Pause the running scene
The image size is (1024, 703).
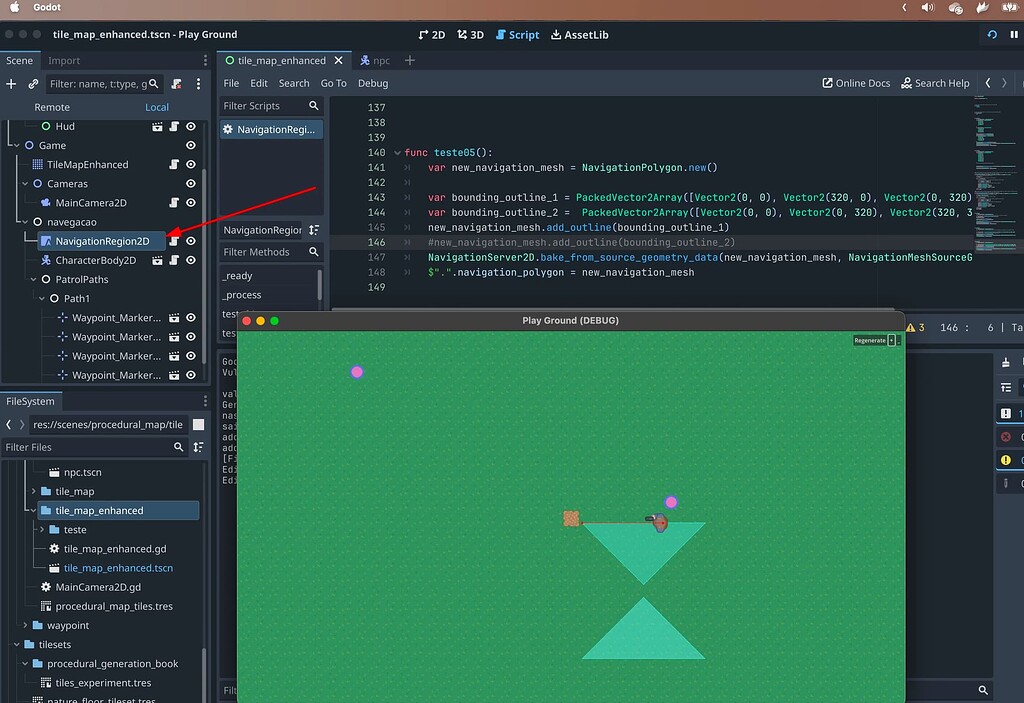coord(1014,34)
